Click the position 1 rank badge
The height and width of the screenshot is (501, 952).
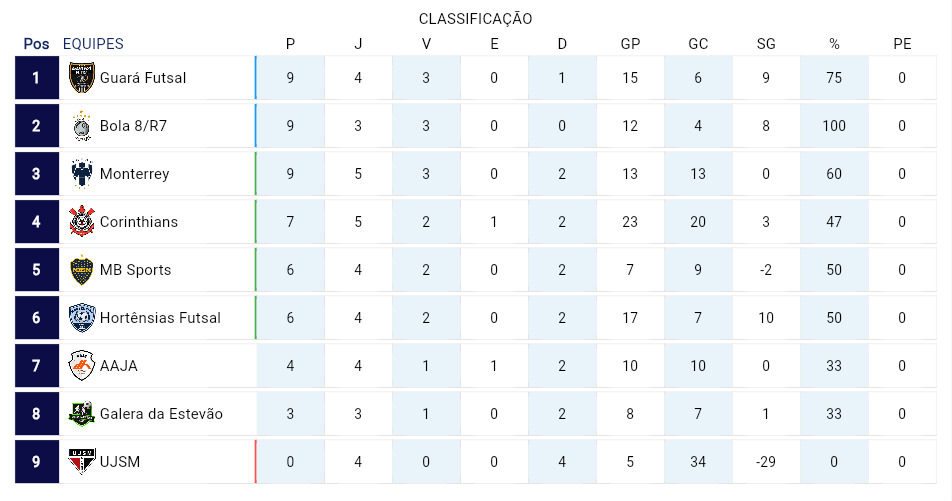(36, 78)
